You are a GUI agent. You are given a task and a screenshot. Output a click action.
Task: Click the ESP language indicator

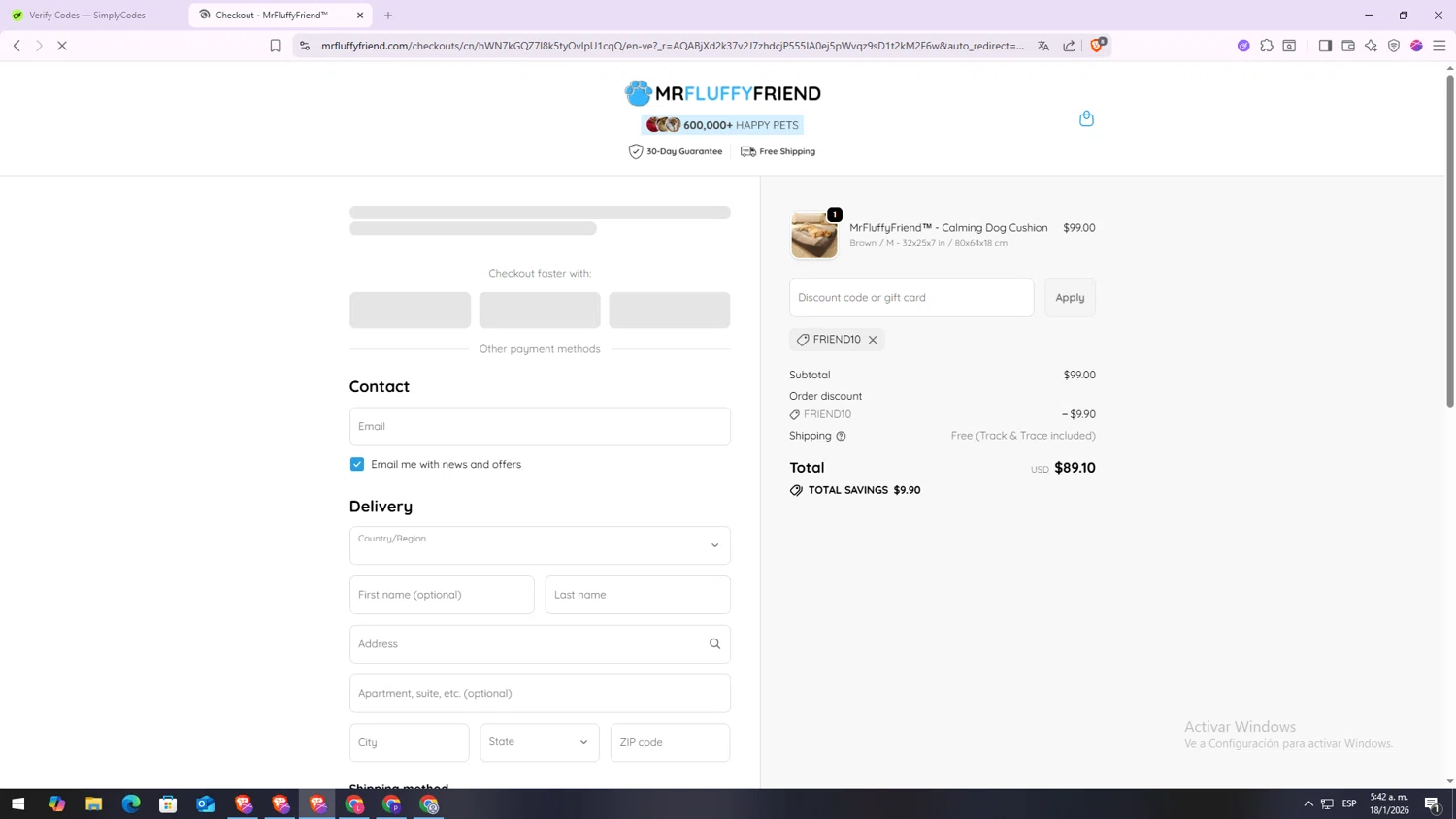point(1349,803)
